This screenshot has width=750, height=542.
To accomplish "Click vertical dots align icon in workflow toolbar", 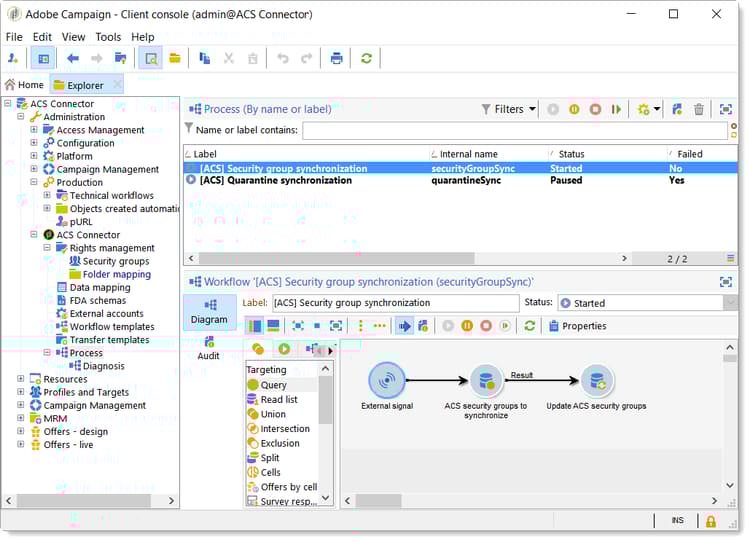I will (x=361, y=326).
